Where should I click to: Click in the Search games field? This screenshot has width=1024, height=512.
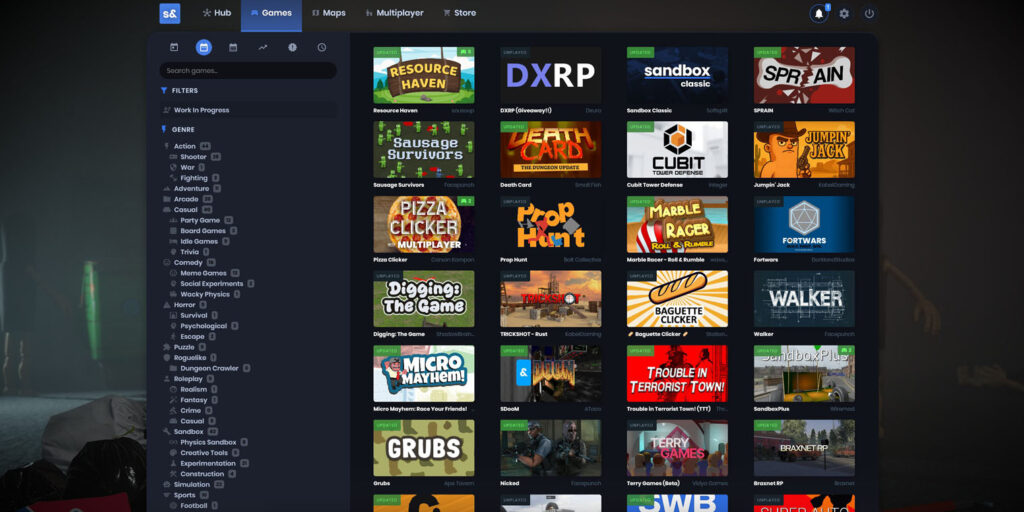pyautogui.click(x=248, y=71)
